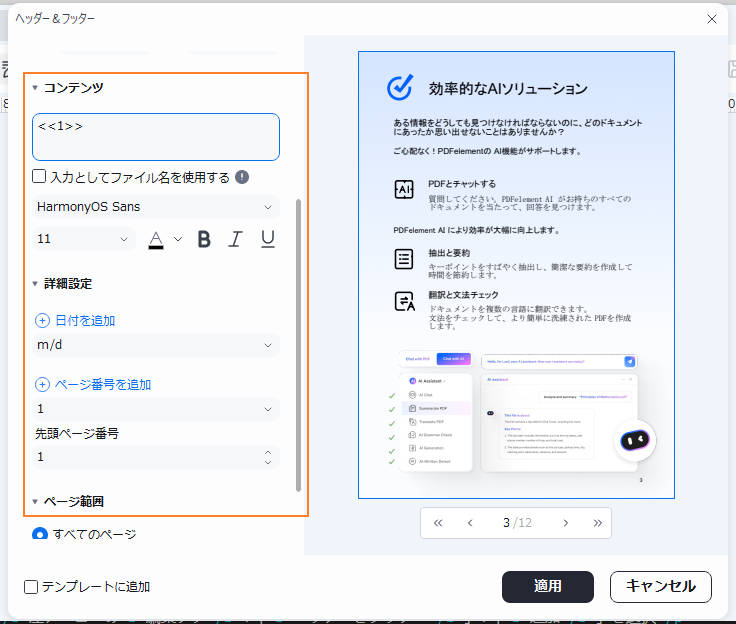Viewport: 736px width, 624px height.
Task: Click the info icon beside file name option
Action: click(242, 177)
